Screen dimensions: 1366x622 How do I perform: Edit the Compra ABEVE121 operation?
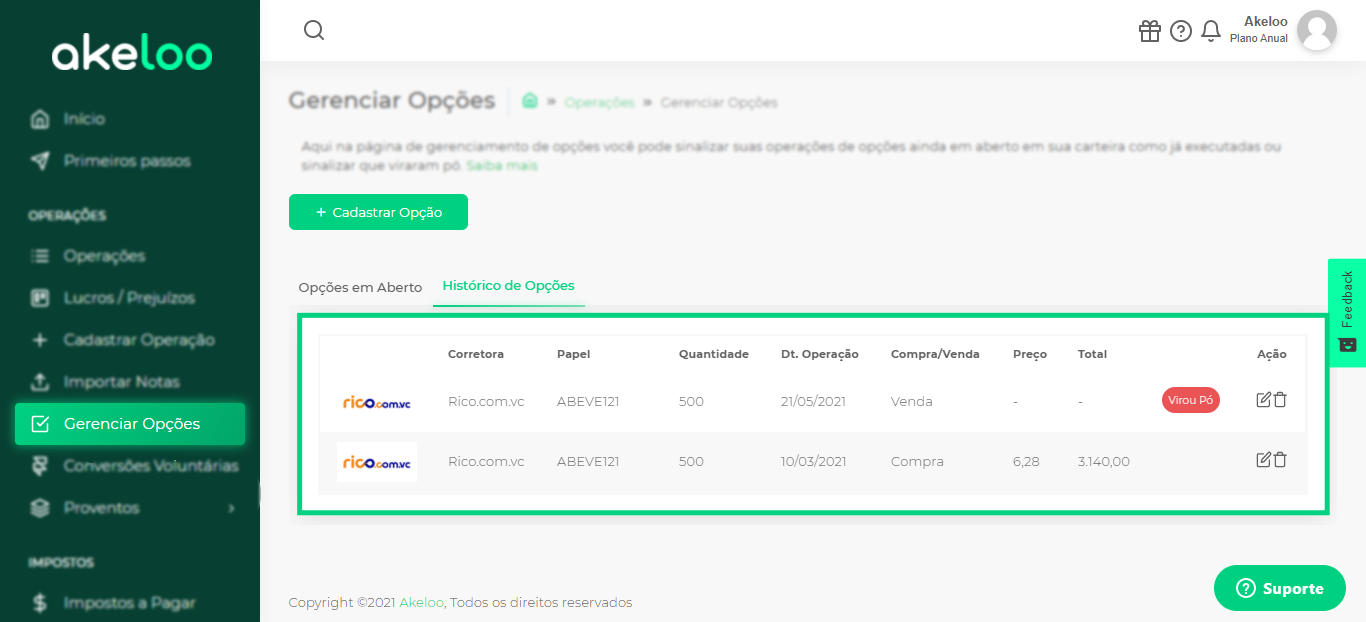[x=1264, y=460]
